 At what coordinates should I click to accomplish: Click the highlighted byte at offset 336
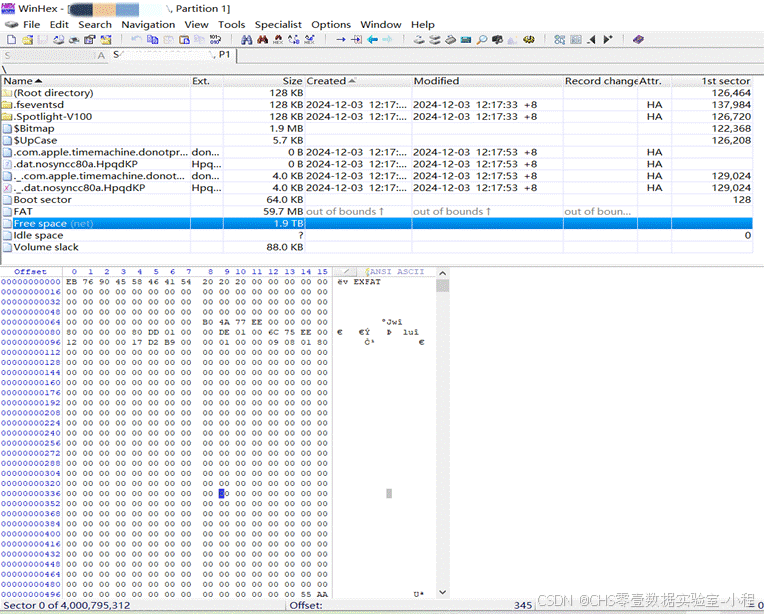pyautogui.click(x=224, y=494)
